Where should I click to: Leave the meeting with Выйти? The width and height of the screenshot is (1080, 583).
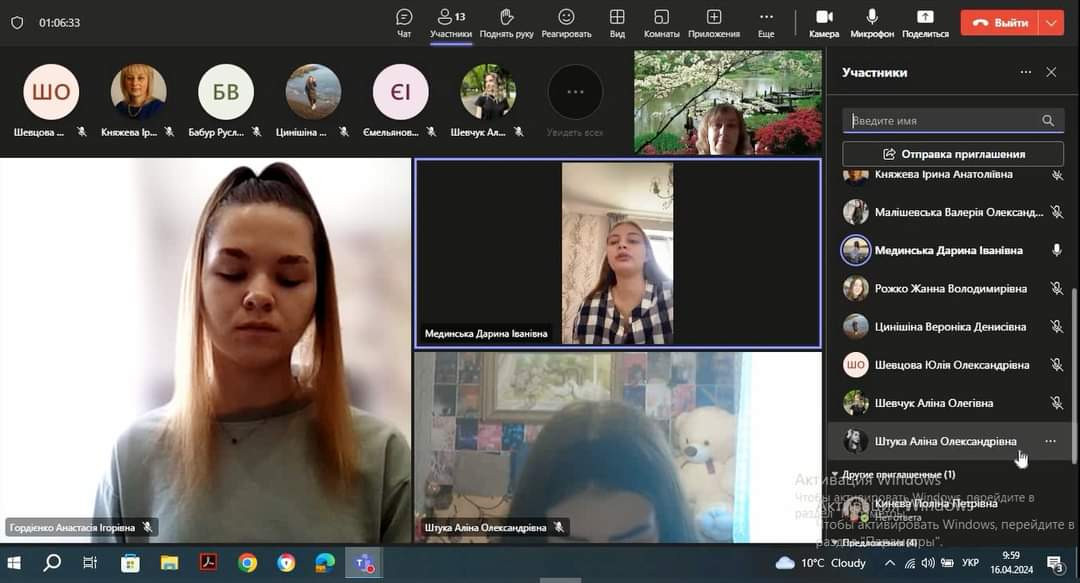pos(1001,23)
